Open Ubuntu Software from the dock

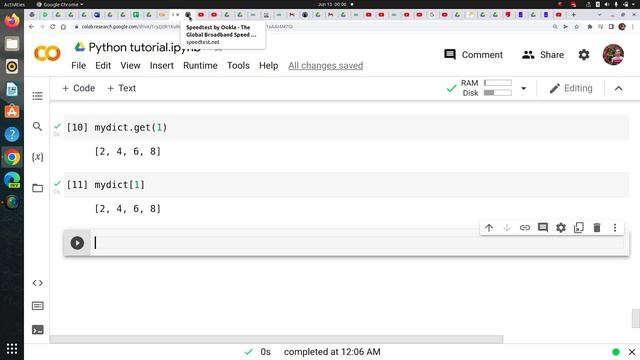(12, 111)
